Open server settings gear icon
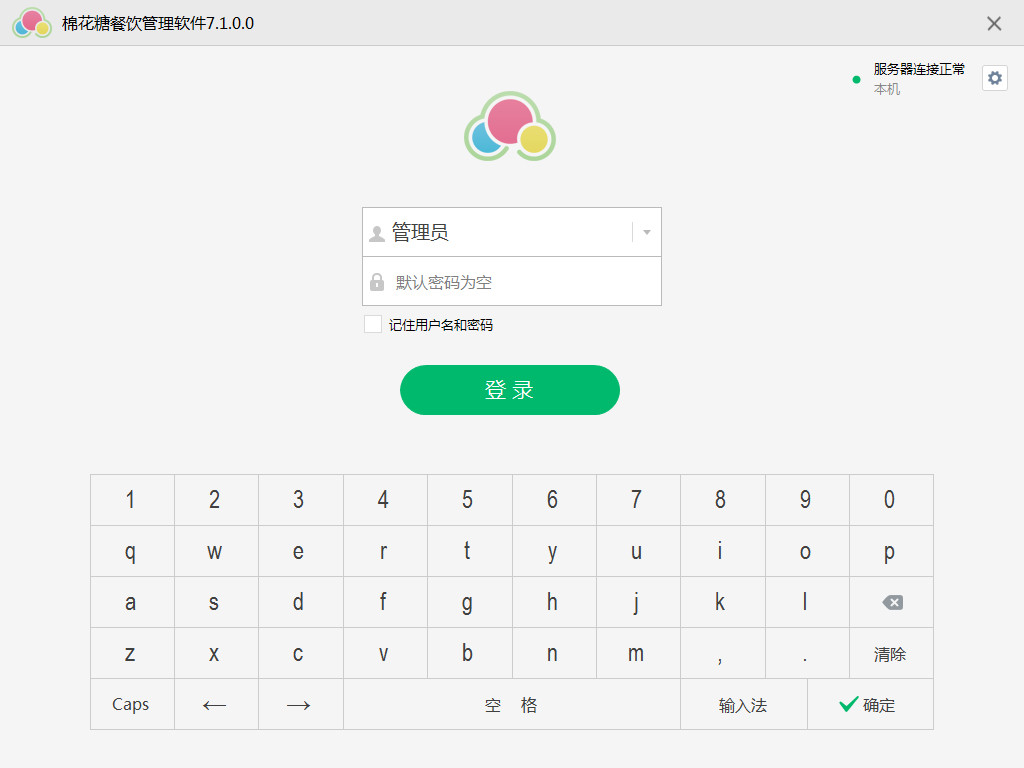Viewport: 1024px width, 768px height. point(995,78)
